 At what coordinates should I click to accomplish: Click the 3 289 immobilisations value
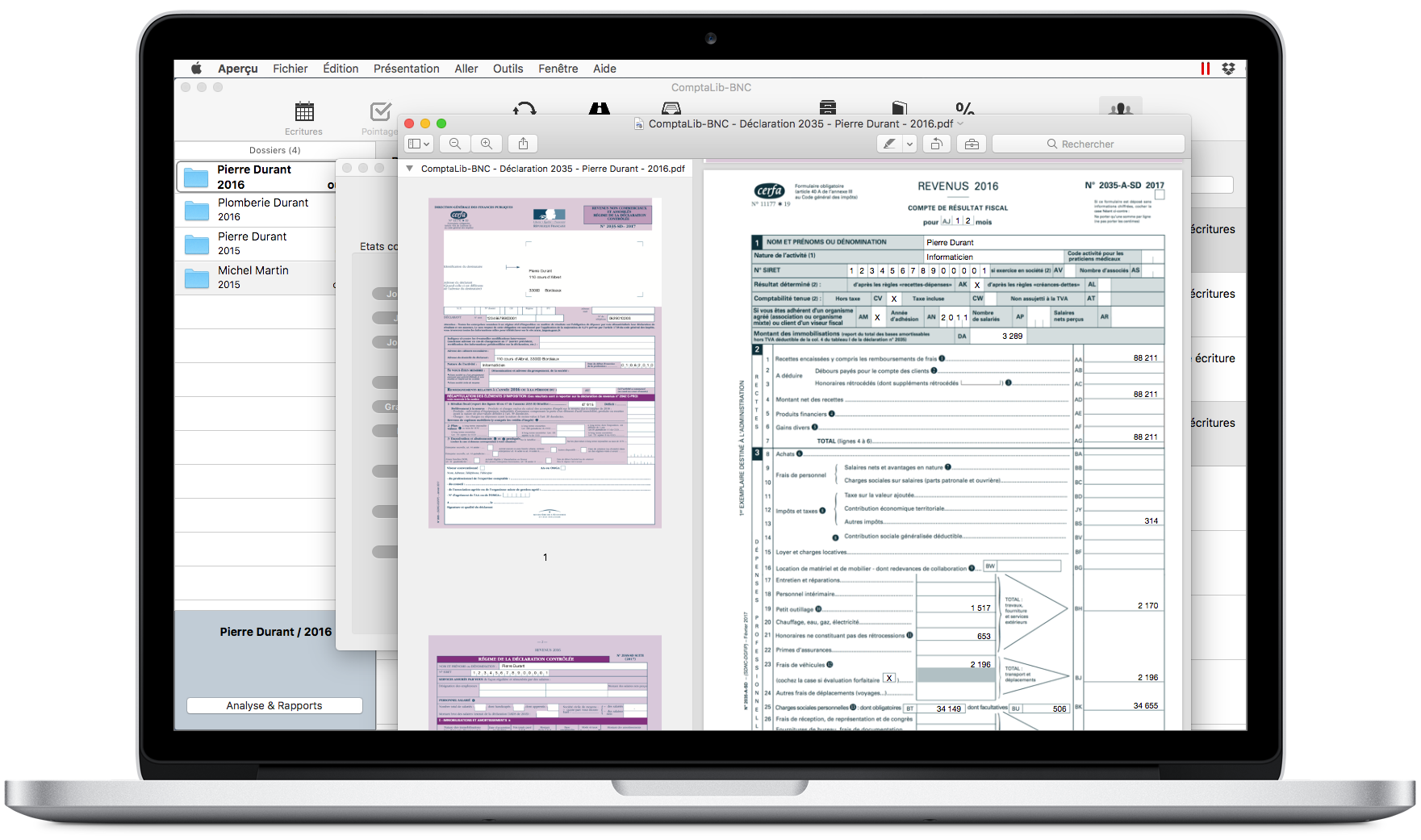click(x=1012, y=336)
